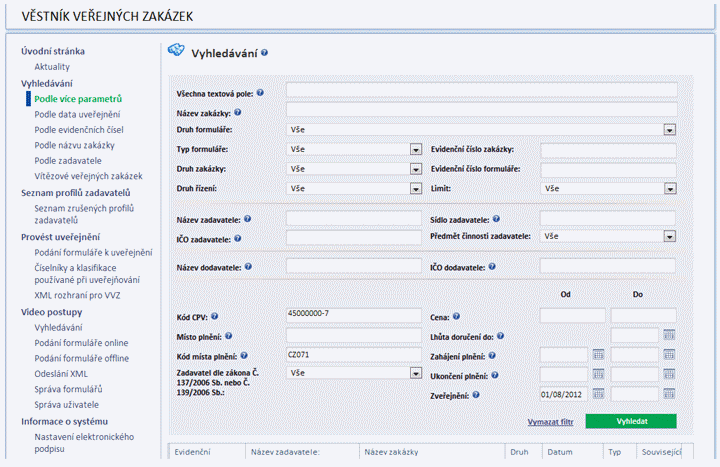Image resolution: width=720 pixels, height=467 pixels.
Task: Focus the Název zakázky input field
Action: 481,109
